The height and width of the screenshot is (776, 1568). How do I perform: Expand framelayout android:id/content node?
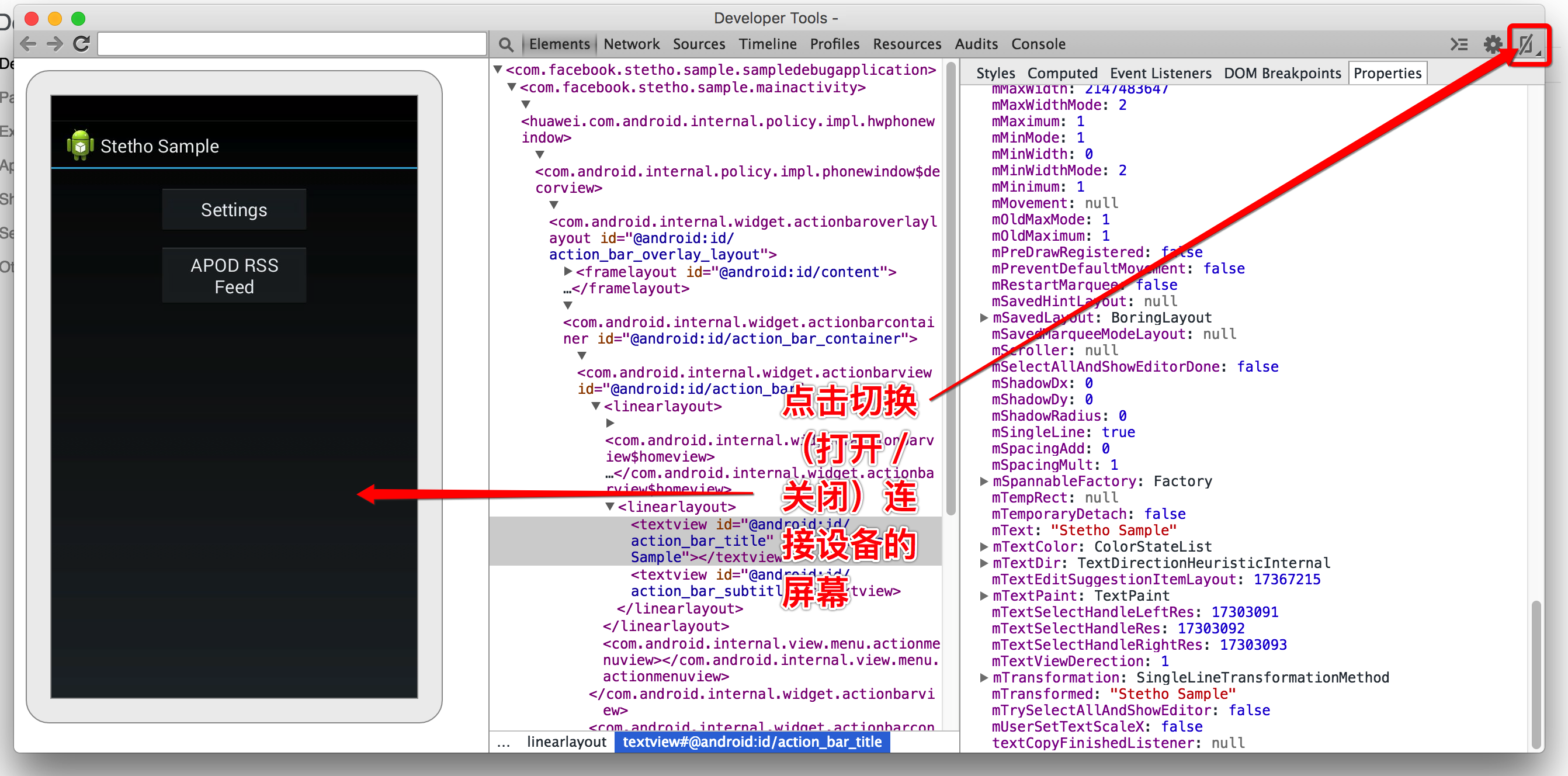(567, 272)
